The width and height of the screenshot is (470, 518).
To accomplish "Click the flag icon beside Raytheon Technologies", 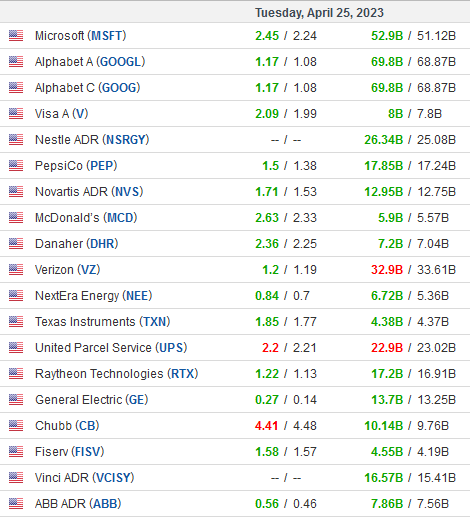I will click(16, 374).
